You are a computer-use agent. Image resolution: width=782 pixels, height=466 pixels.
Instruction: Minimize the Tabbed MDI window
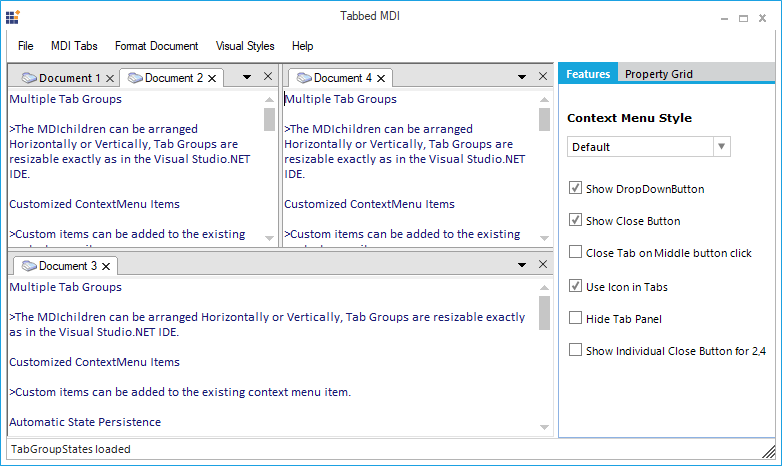[x=724, y=18]
